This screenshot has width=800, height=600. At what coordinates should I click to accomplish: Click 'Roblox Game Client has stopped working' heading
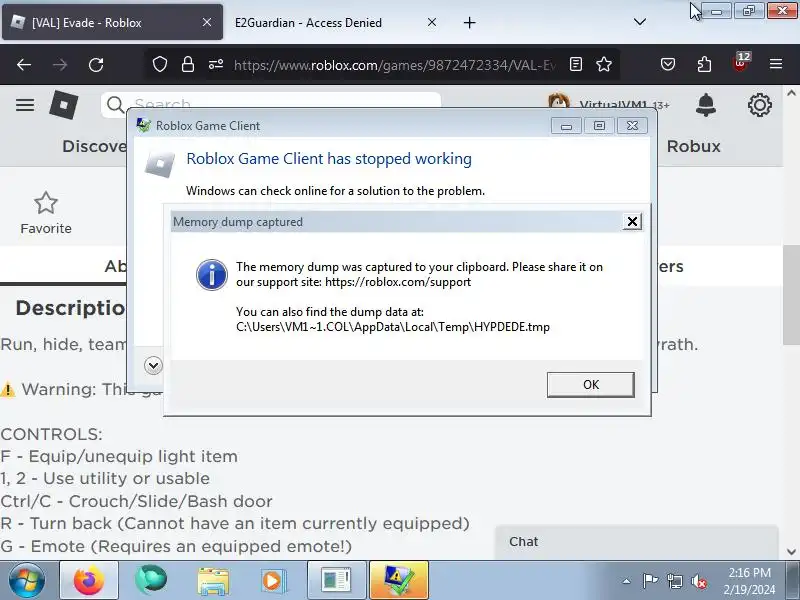329,159
